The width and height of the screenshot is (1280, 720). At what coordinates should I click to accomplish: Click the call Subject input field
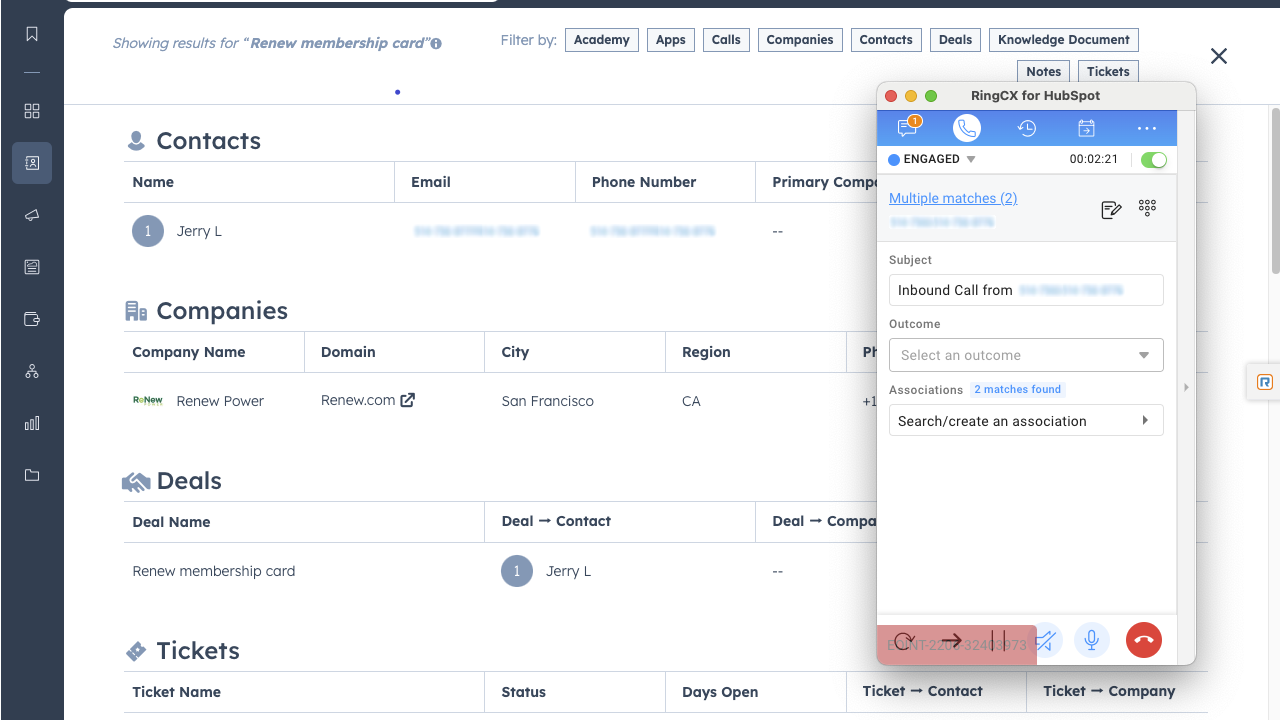pyautogui.click(x=1026, y=290)
